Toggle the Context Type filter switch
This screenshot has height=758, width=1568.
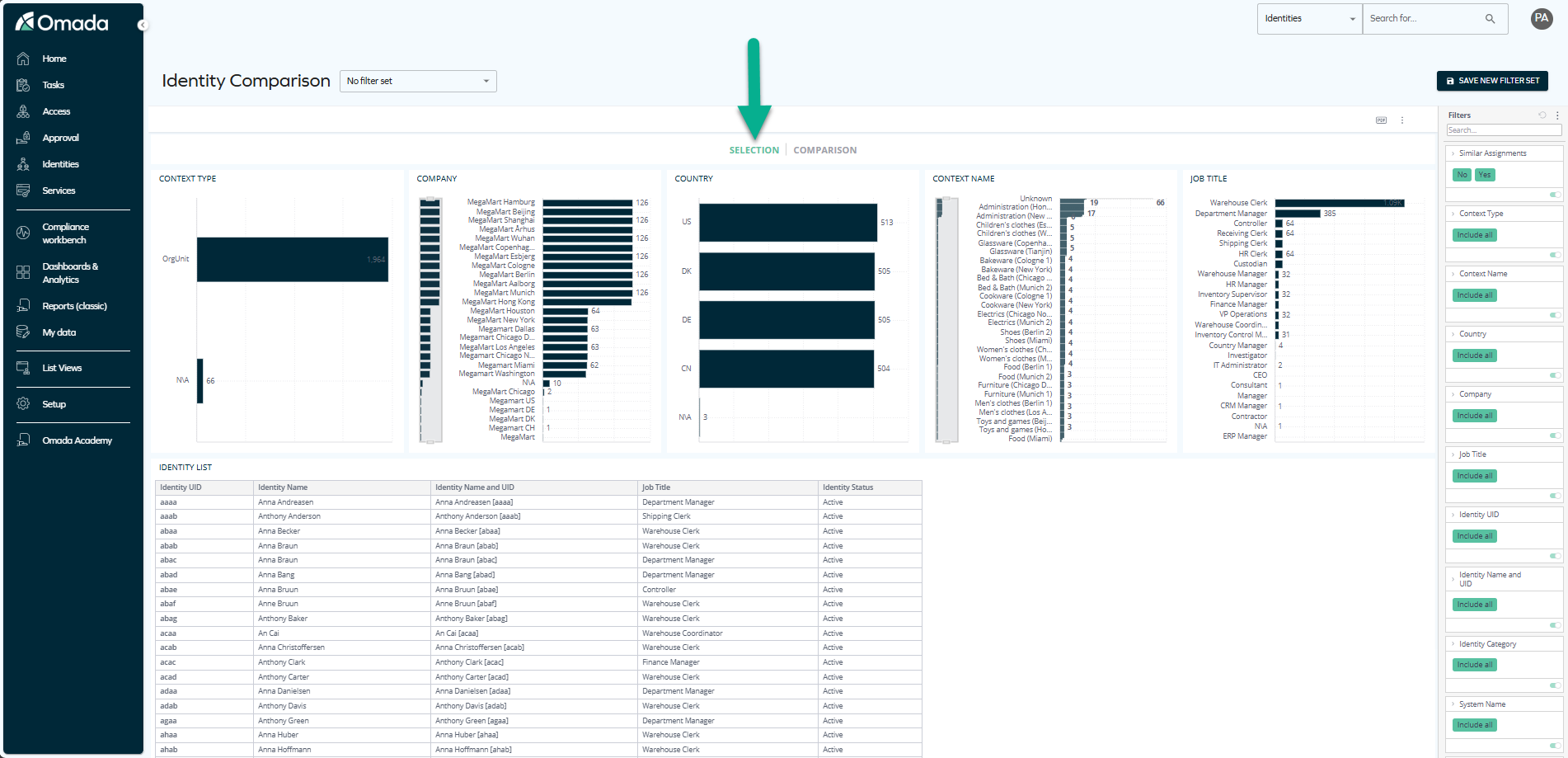point(1555,255)
